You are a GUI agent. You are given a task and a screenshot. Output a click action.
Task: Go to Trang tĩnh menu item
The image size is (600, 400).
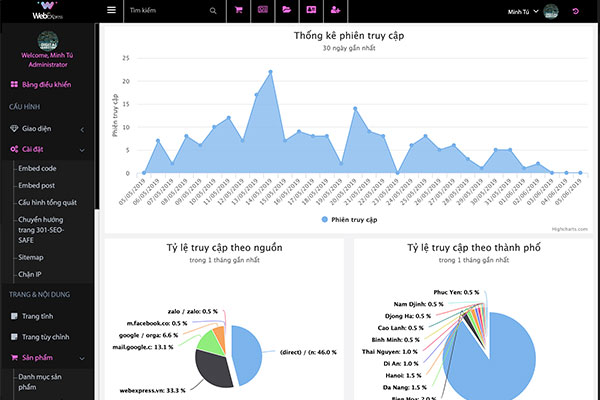[39, 316]
